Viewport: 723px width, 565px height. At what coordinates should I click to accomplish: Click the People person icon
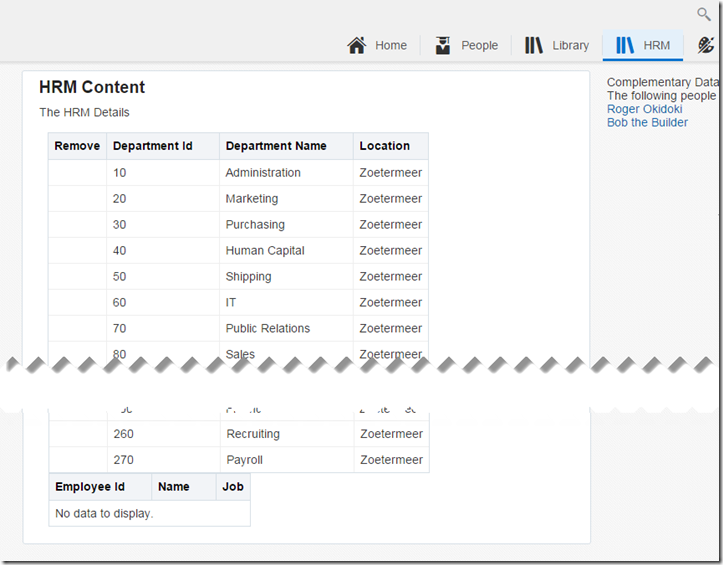[443, 45]
